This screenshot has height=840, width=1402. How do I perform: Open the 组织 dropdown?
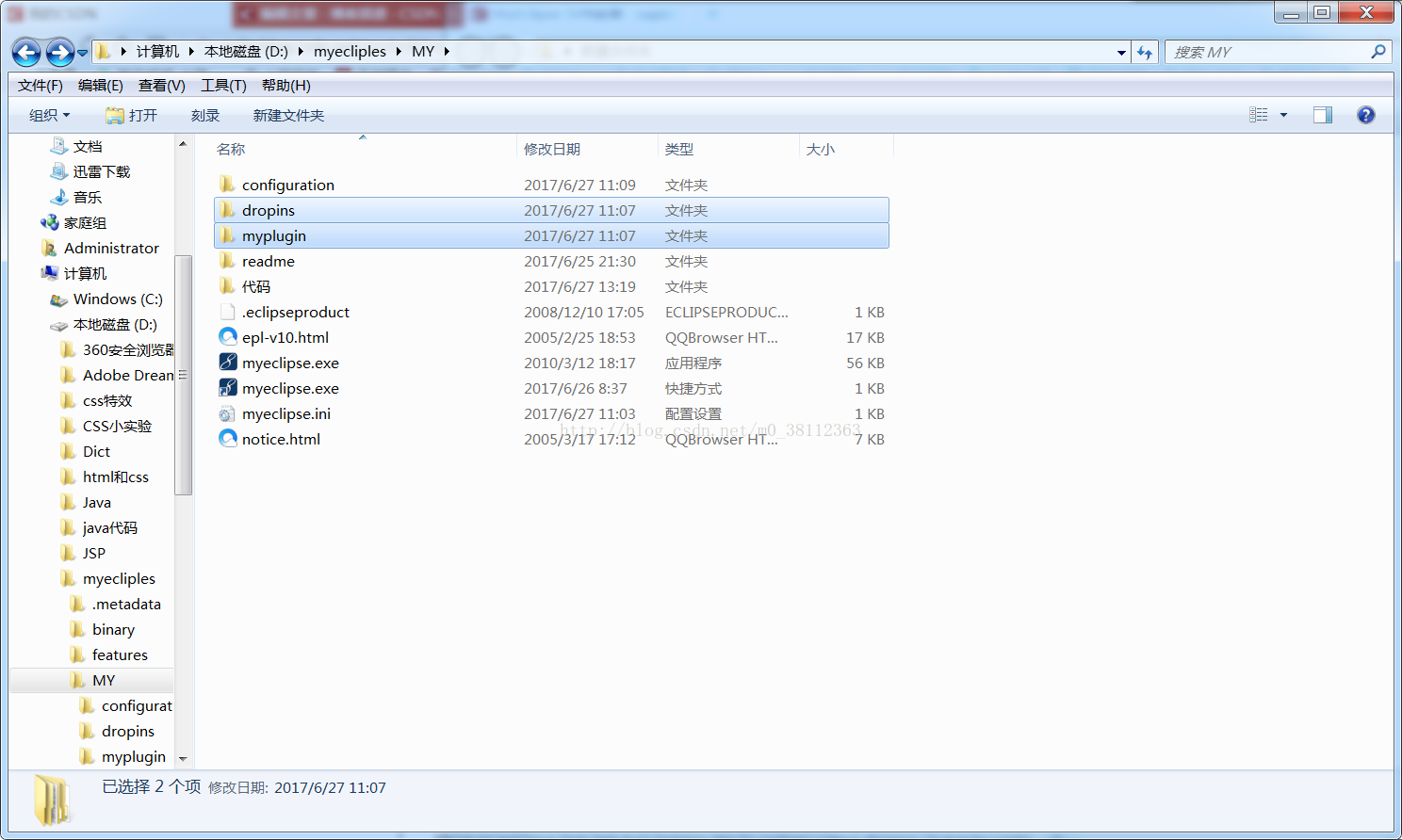(50, 115)
